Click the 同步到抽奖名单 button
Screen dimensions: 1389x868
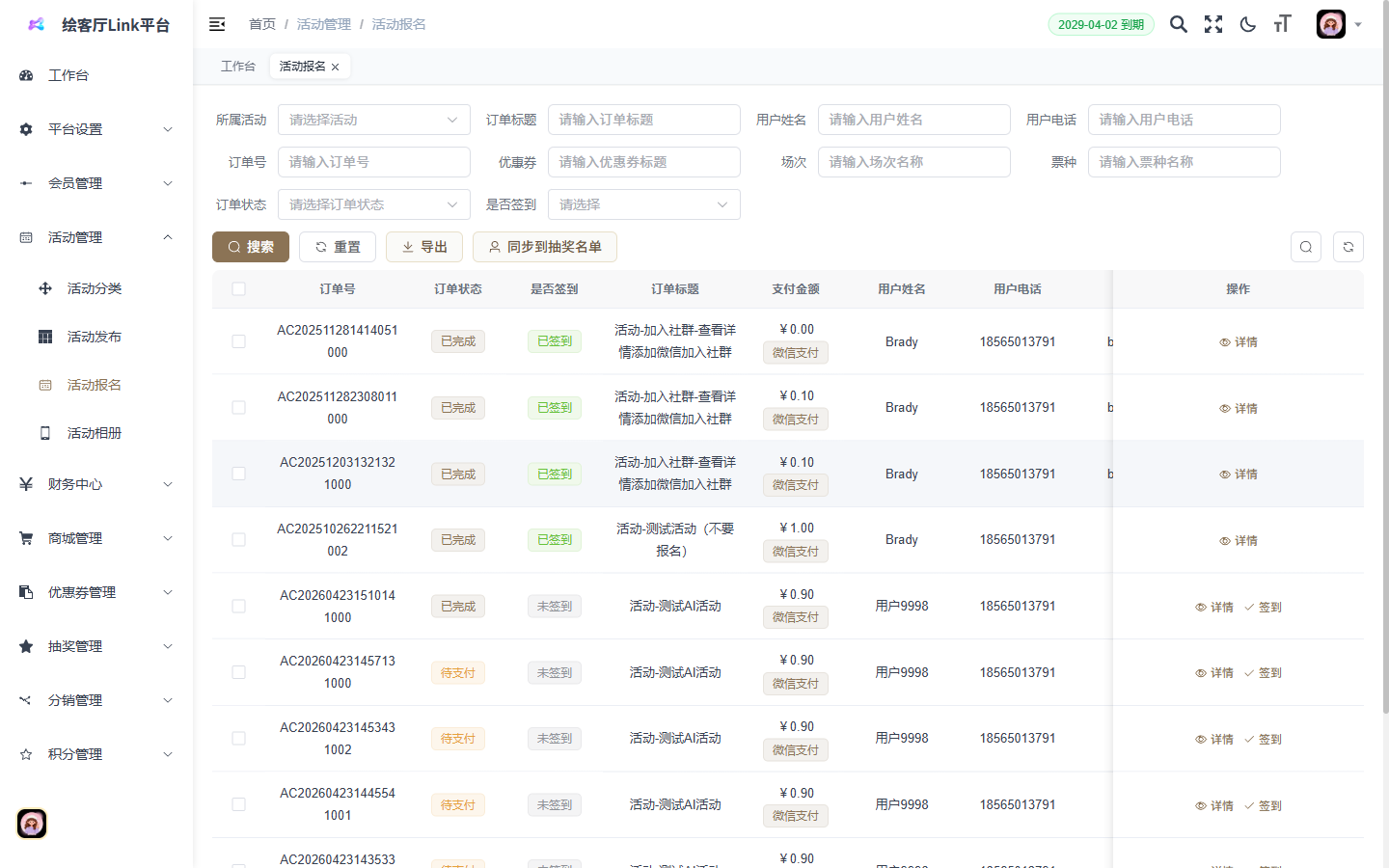[x=545, y=247]
